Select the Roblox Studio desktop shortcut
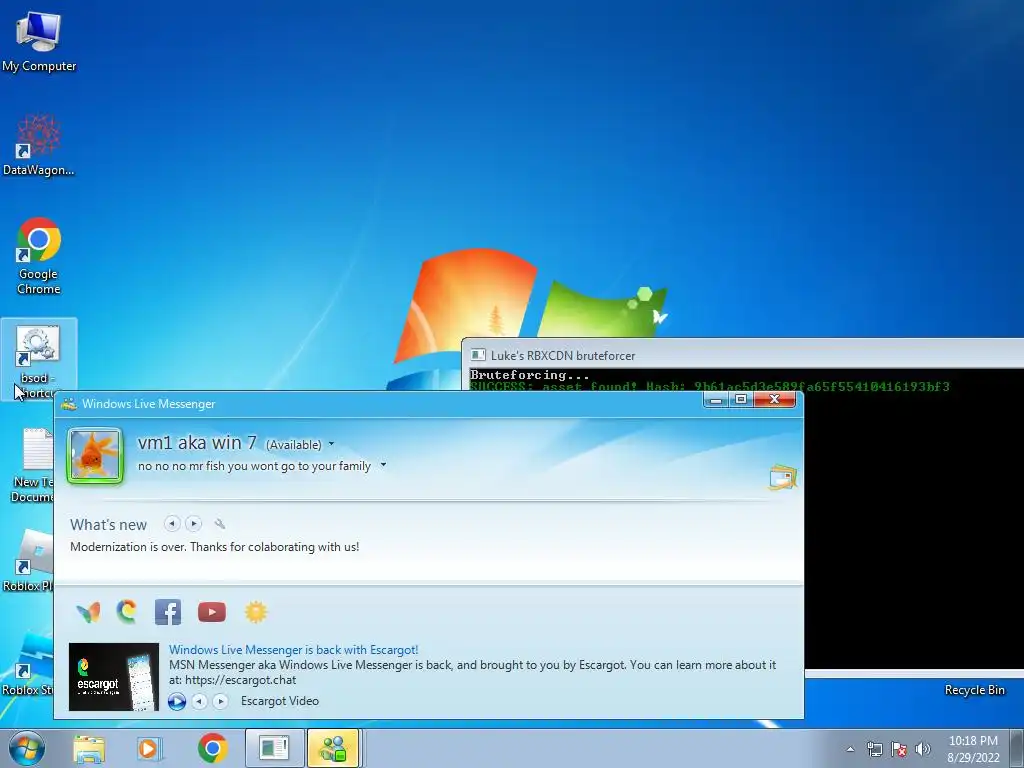The height and width of the screenshot is (768, 1024). tap(27, 665)
